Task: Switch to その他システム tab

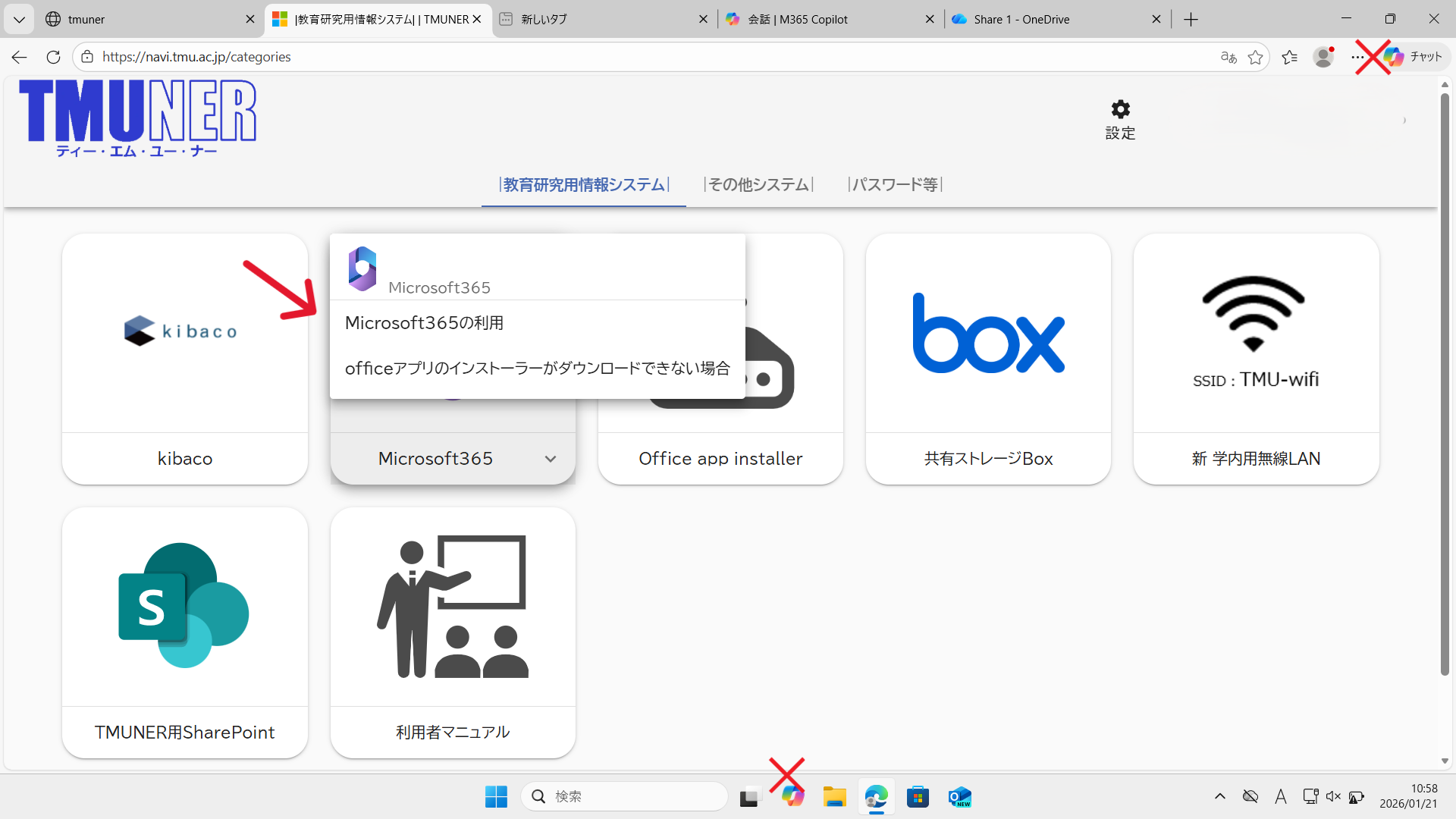Action: pyautogui.click(x=758, y=185)
